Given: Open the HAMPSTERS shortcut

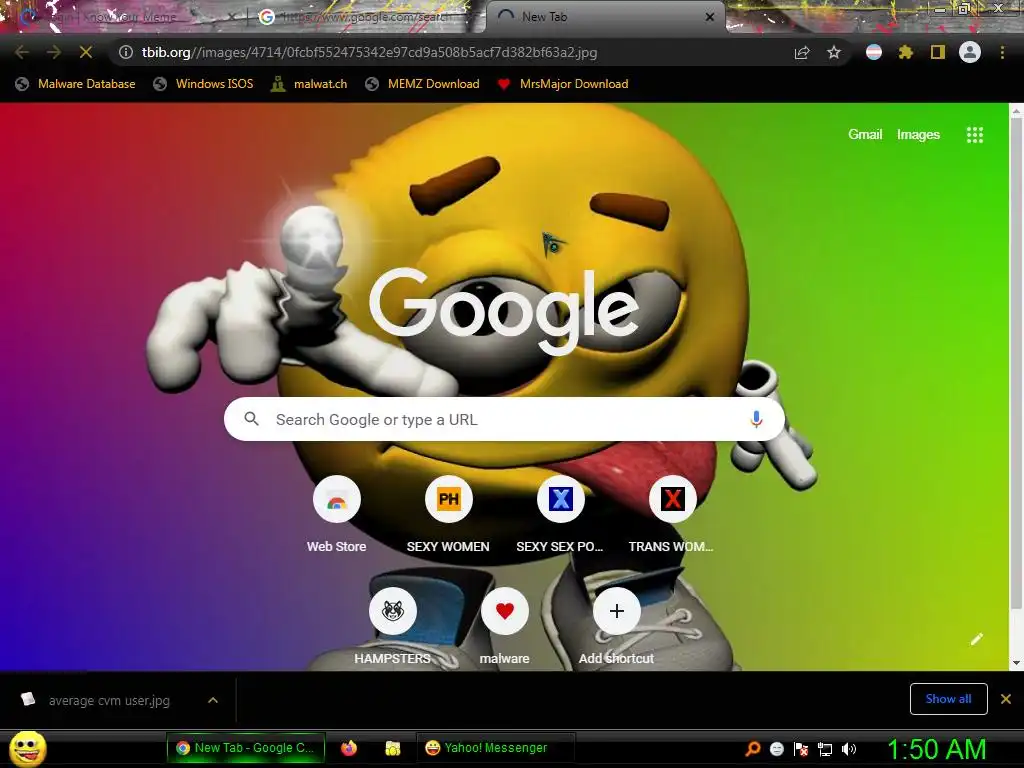Looking at the screenshot, I should point(392,626).
